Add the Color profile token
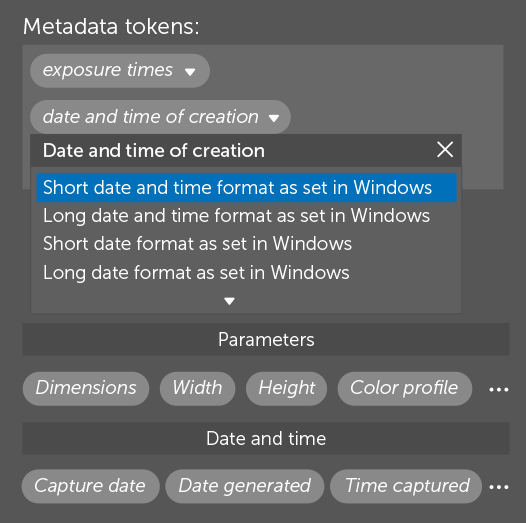526x523 pixels. point(405,388)
